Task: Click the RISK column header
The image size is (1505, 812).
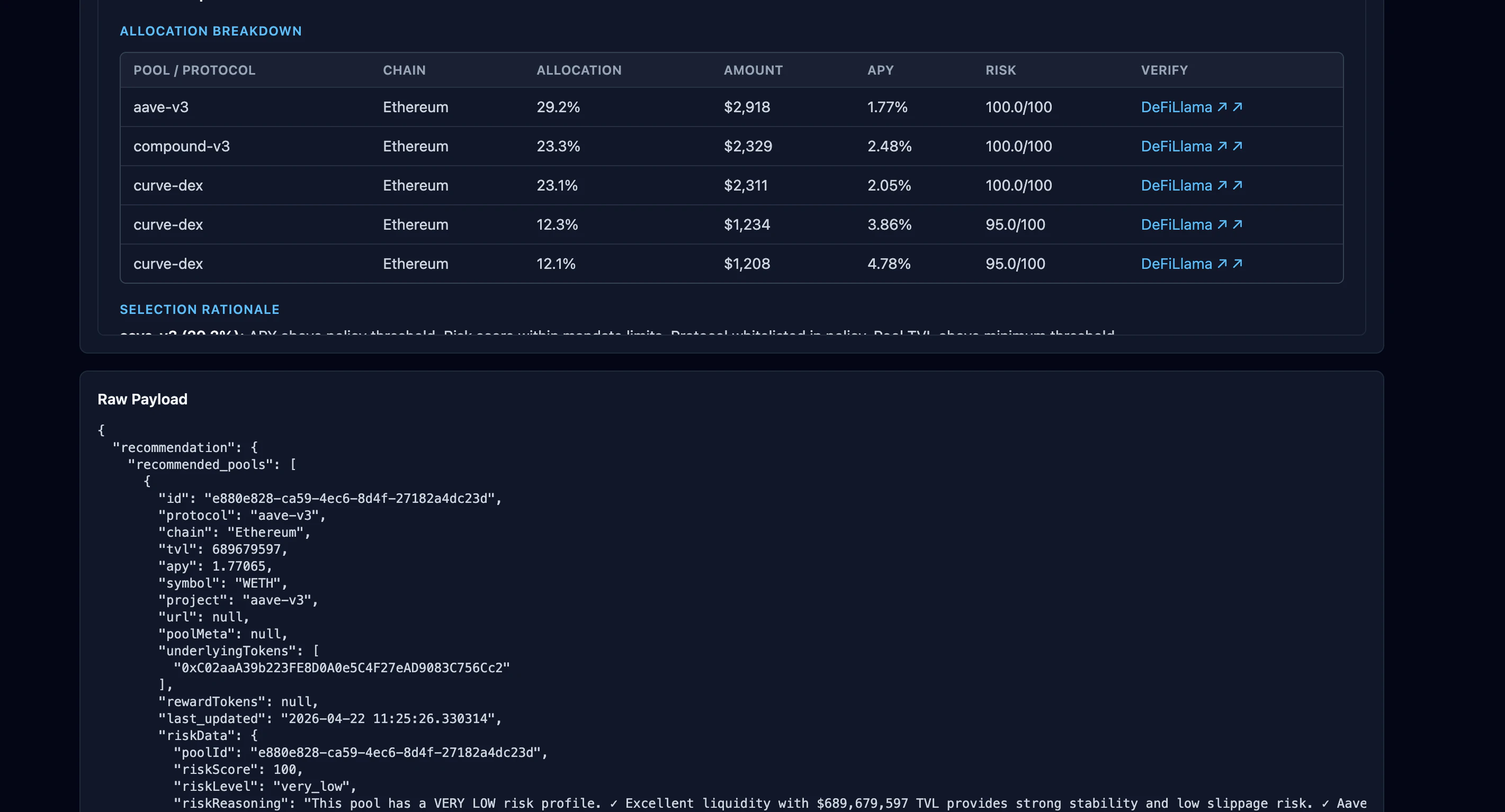Action: coord(1000,70)
